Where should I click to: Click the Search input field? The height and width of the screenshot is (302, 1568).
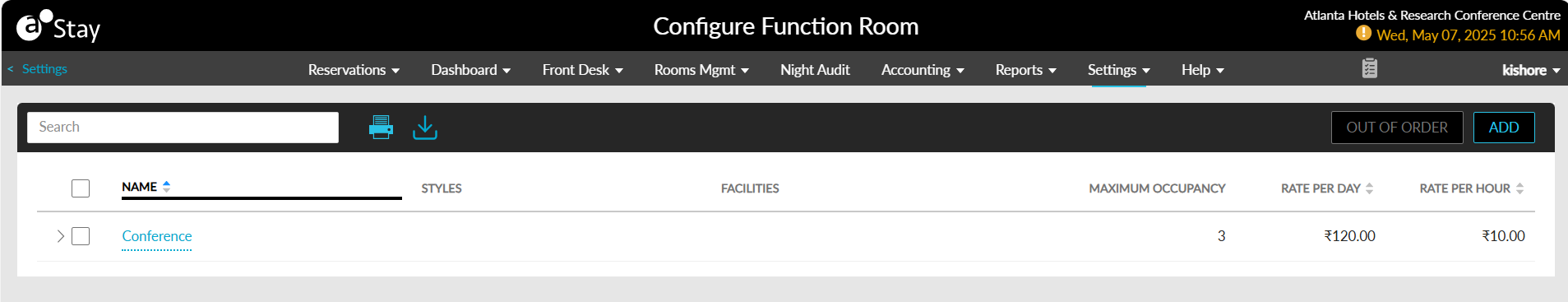pos(183,128)
